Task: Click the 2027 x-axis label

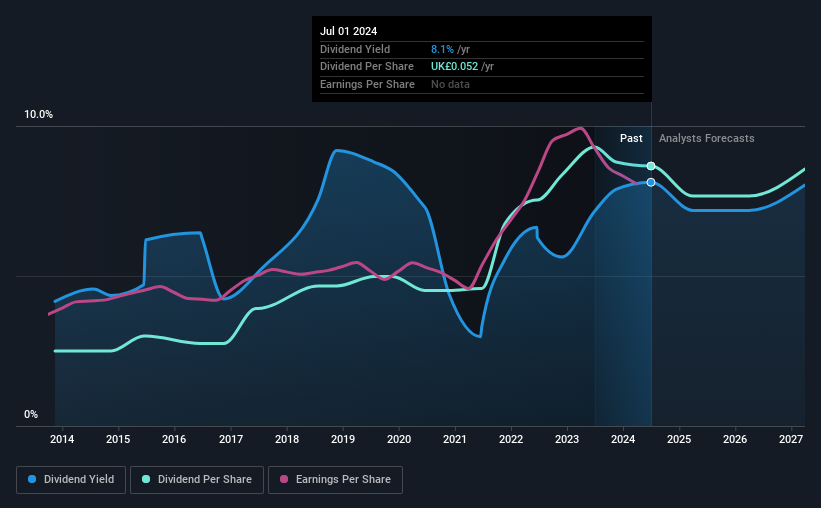Action: (x=791, y=439)
